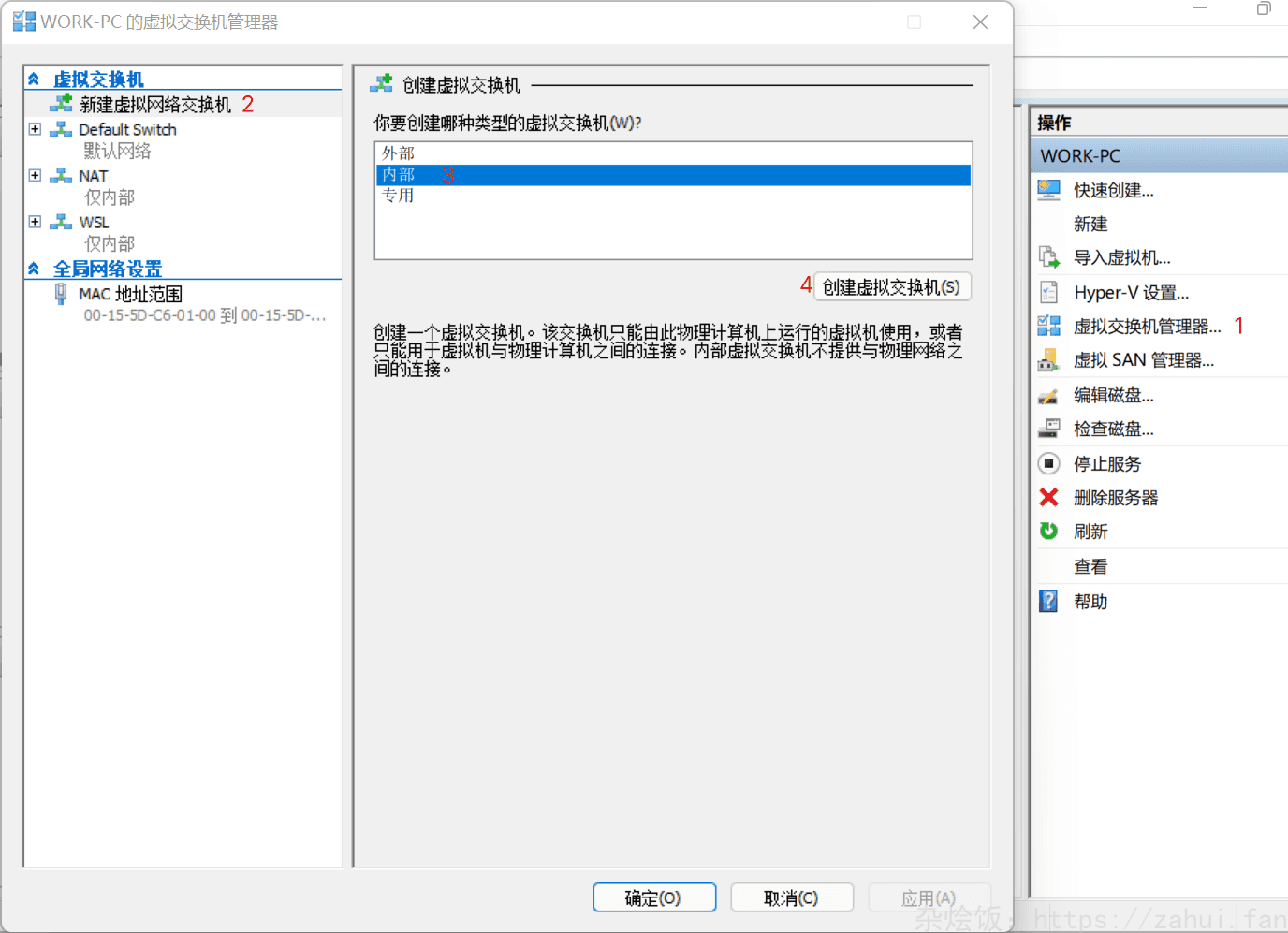
Task: Click the red X 删除服务器 icon
Action: [1048, 498]
